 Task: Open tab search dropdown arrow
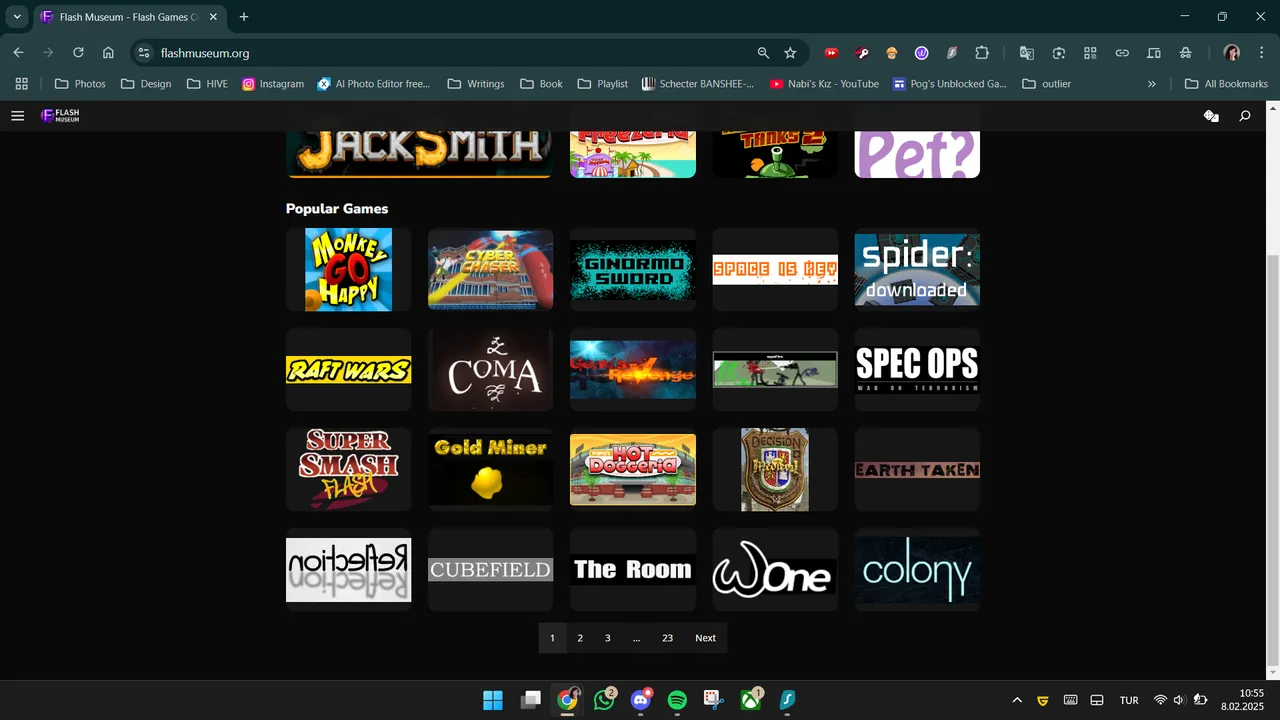coord(17,17)
